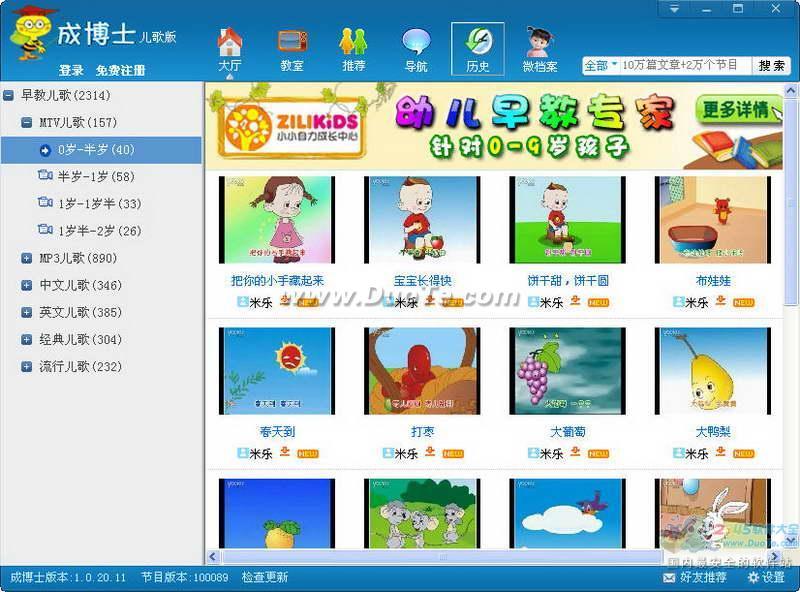Click 米乐 user icon under 大鸭梨
Viewport: 800px width, 592px height.
(679, 453)
